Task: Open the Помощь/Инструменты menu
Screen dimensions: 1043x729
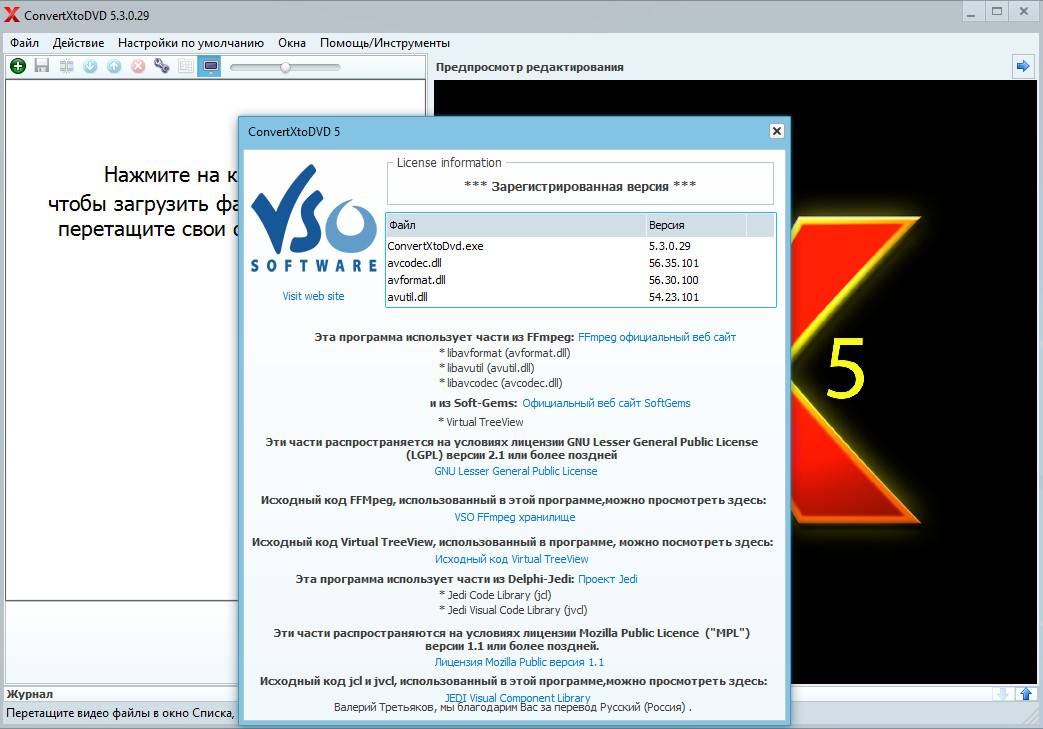Action: click(x=385, y=43)
